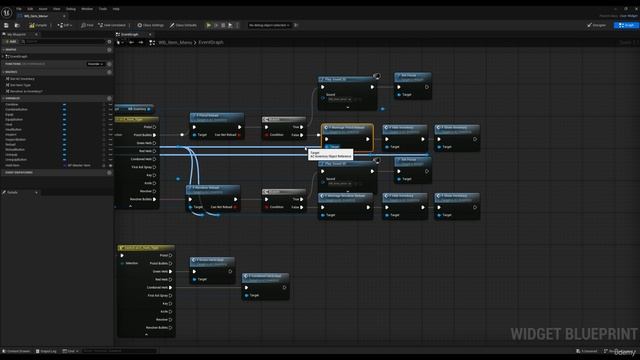This screenshot has height=360, width=640.
Task: Add a new function with plus icon
Action: (109, 64)
